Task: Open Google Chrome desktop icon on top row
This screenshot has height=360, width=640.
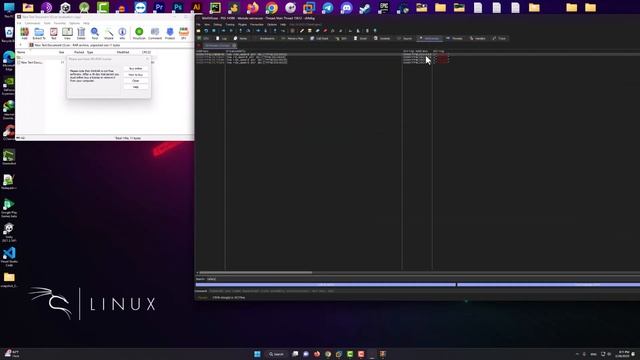Action: [271, 7]
